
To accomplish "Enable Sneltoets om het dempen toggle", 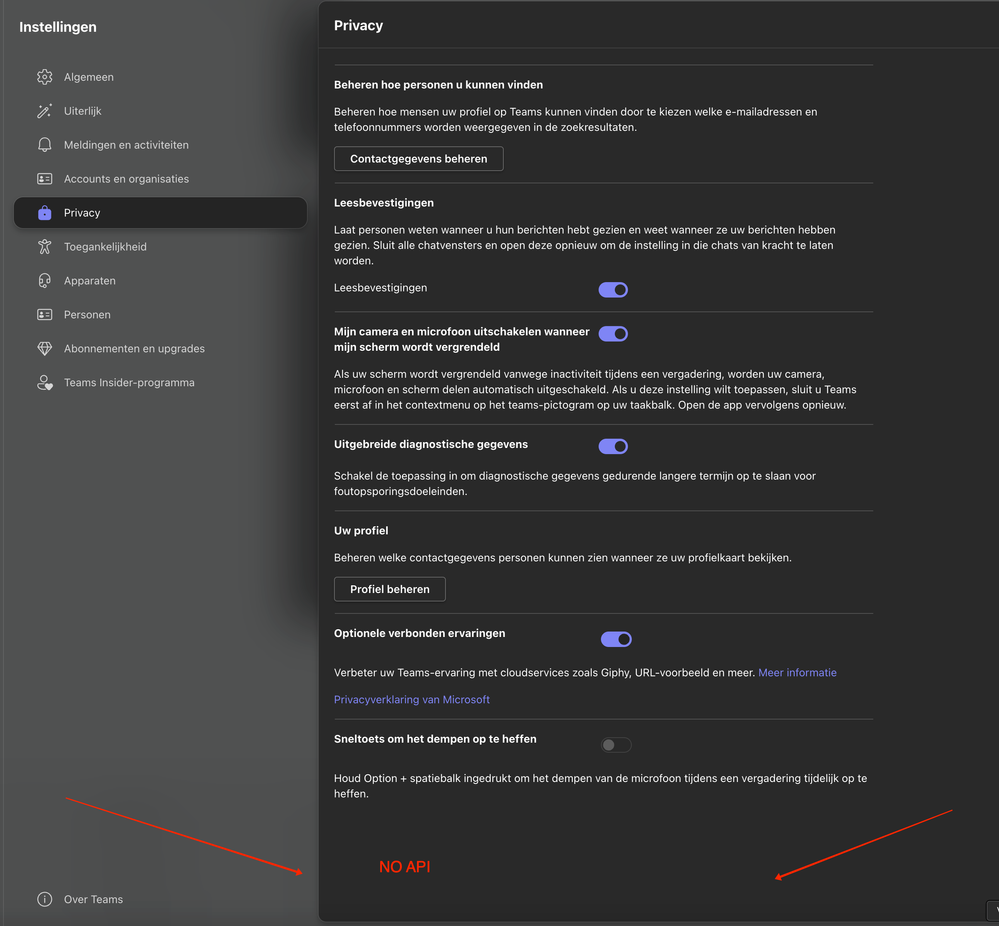I will click(616, 745).
